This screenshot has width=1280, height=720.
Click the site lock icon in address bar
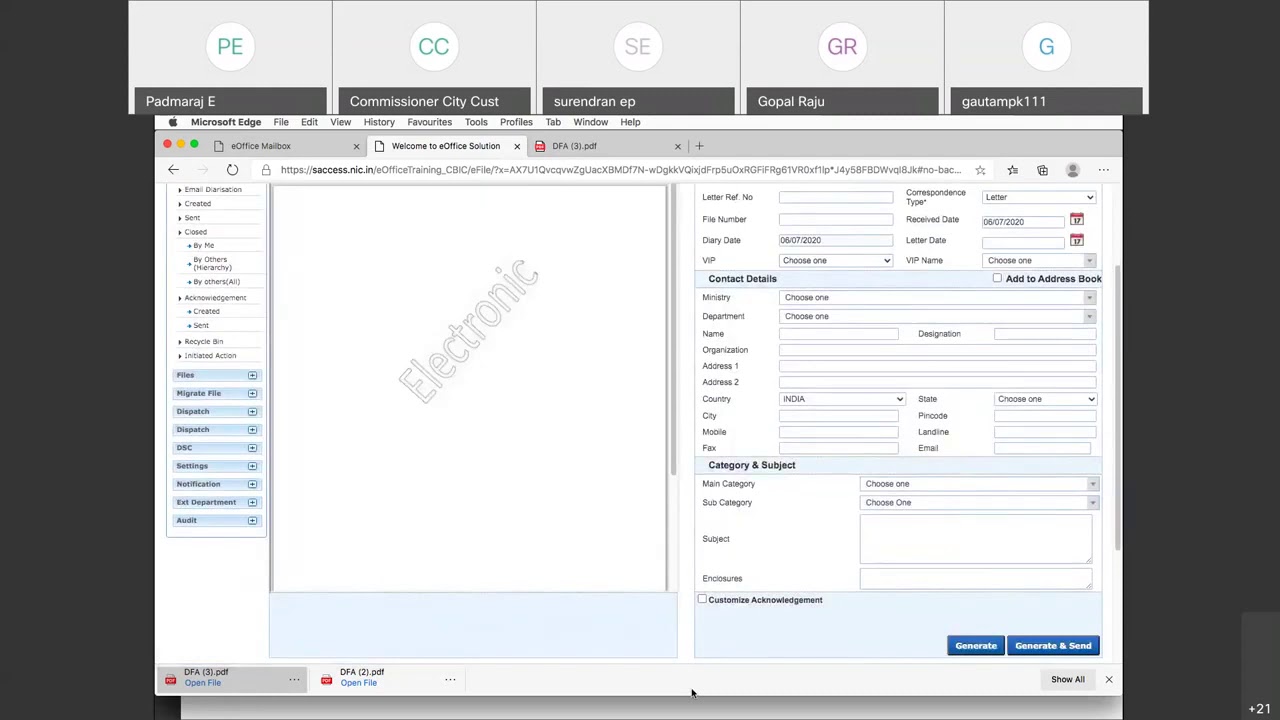[x=266, y=170]
